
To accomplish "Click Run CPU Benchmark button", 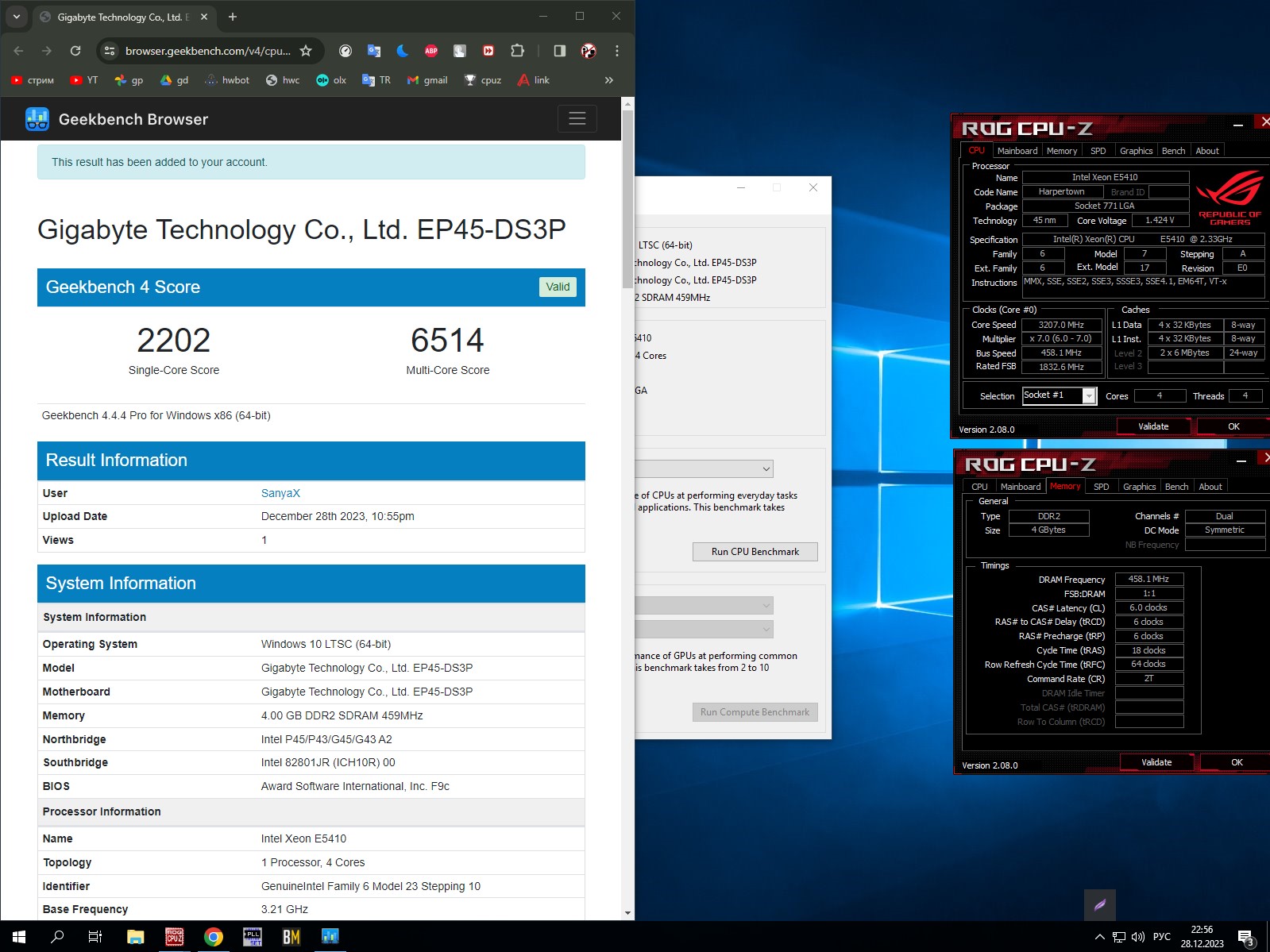I will (755, 552).
